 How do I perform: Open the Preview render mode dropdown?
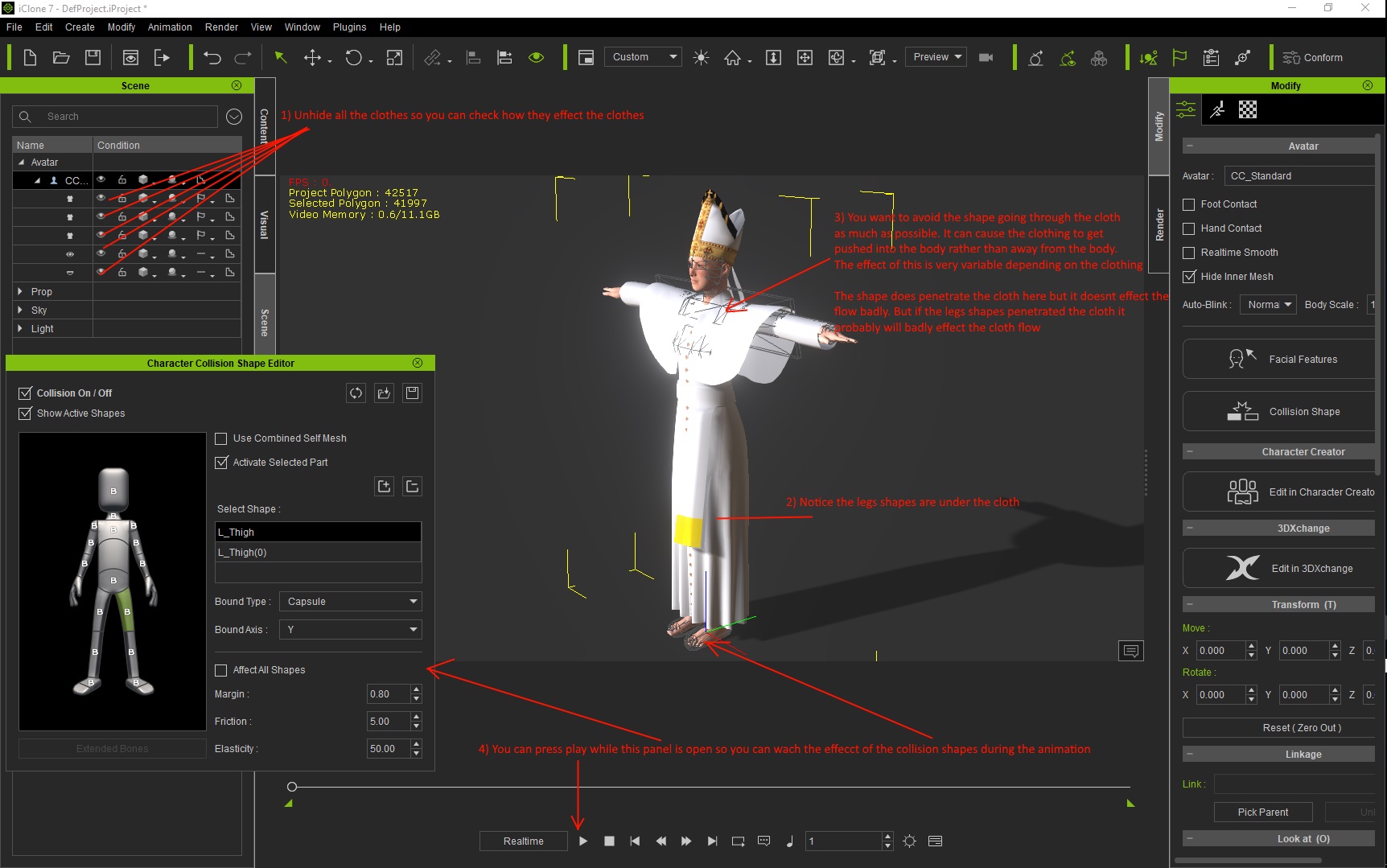[x=936, y=57]
